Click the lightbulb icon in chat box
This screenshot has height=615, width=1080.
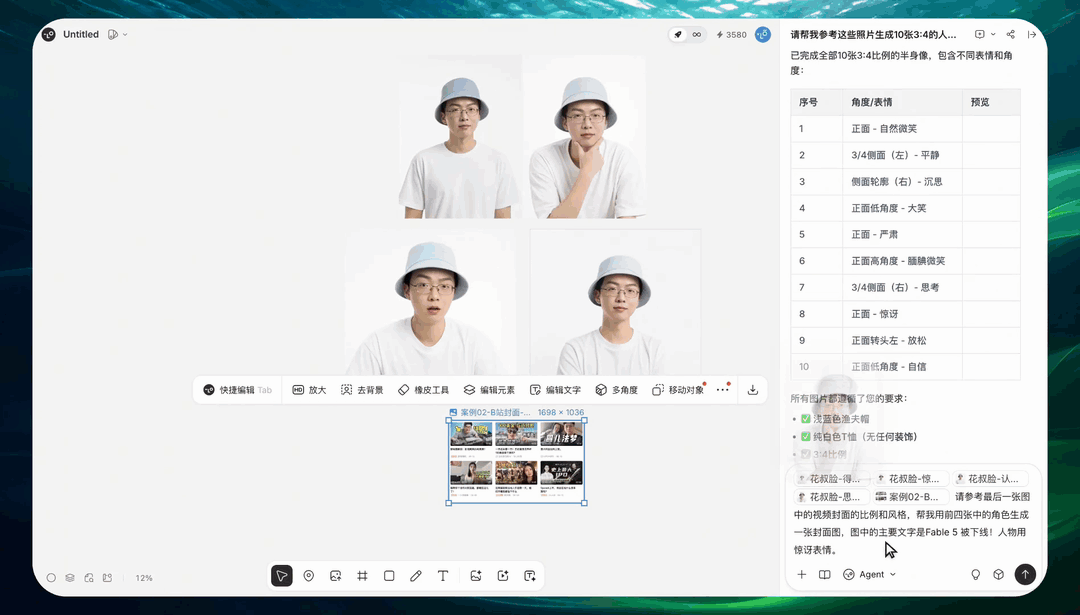(975, 574)
